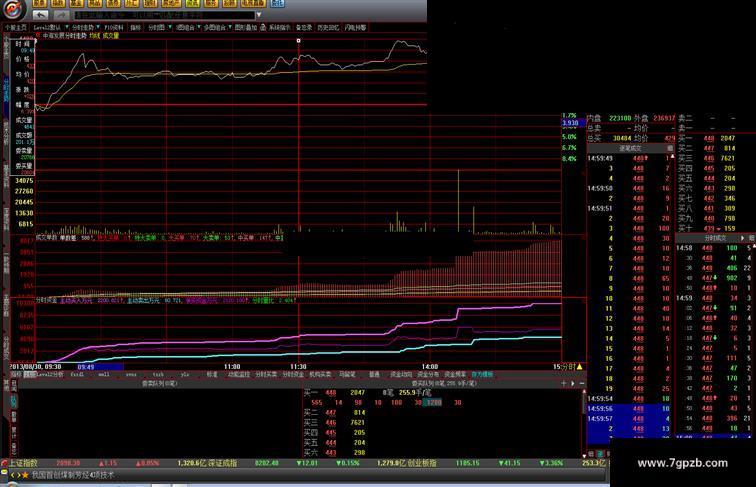Click 上证指数 in the status bar
This screenshot has width=756, height=487.
[23, 463]
